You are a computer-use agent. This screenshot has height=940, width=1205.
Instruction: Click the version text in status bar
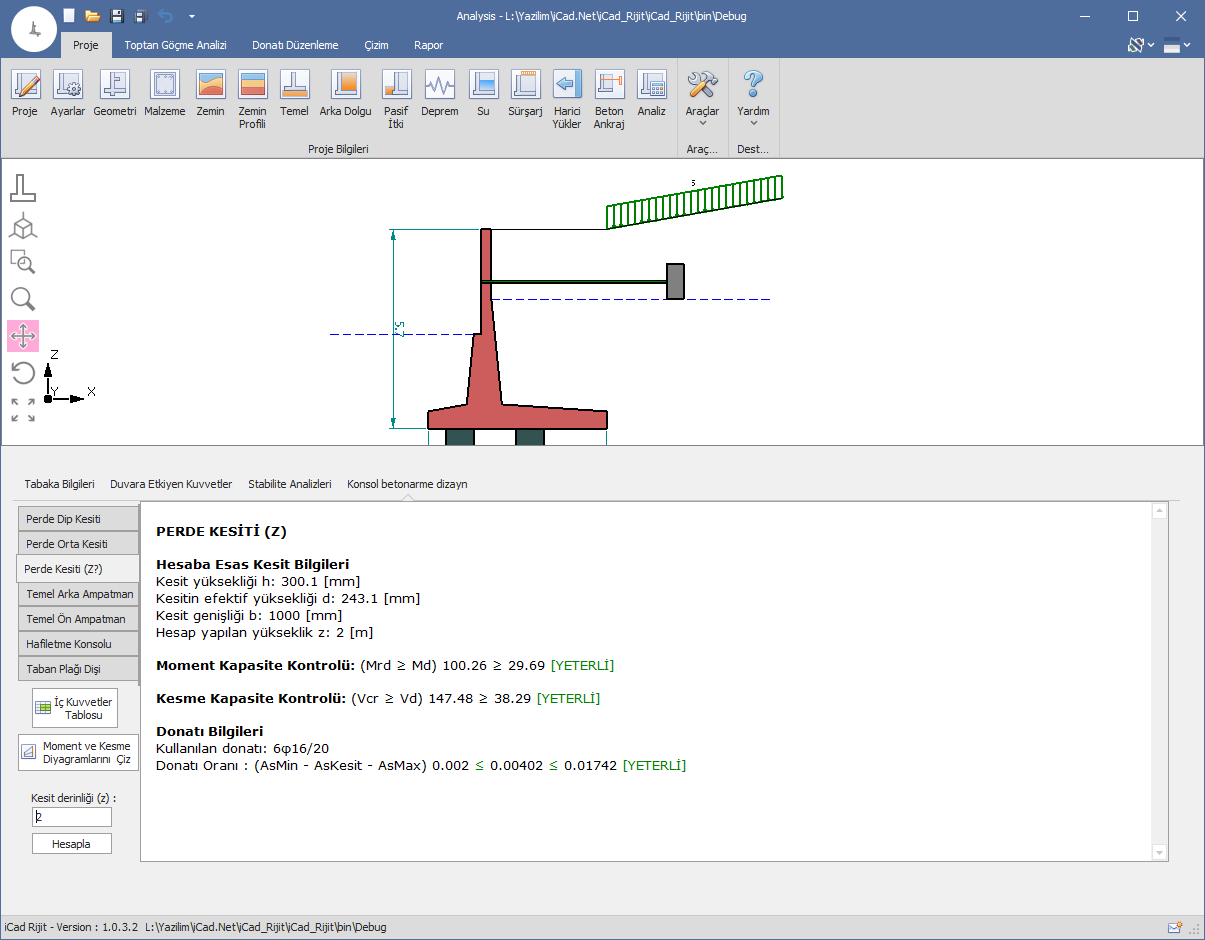70,927
